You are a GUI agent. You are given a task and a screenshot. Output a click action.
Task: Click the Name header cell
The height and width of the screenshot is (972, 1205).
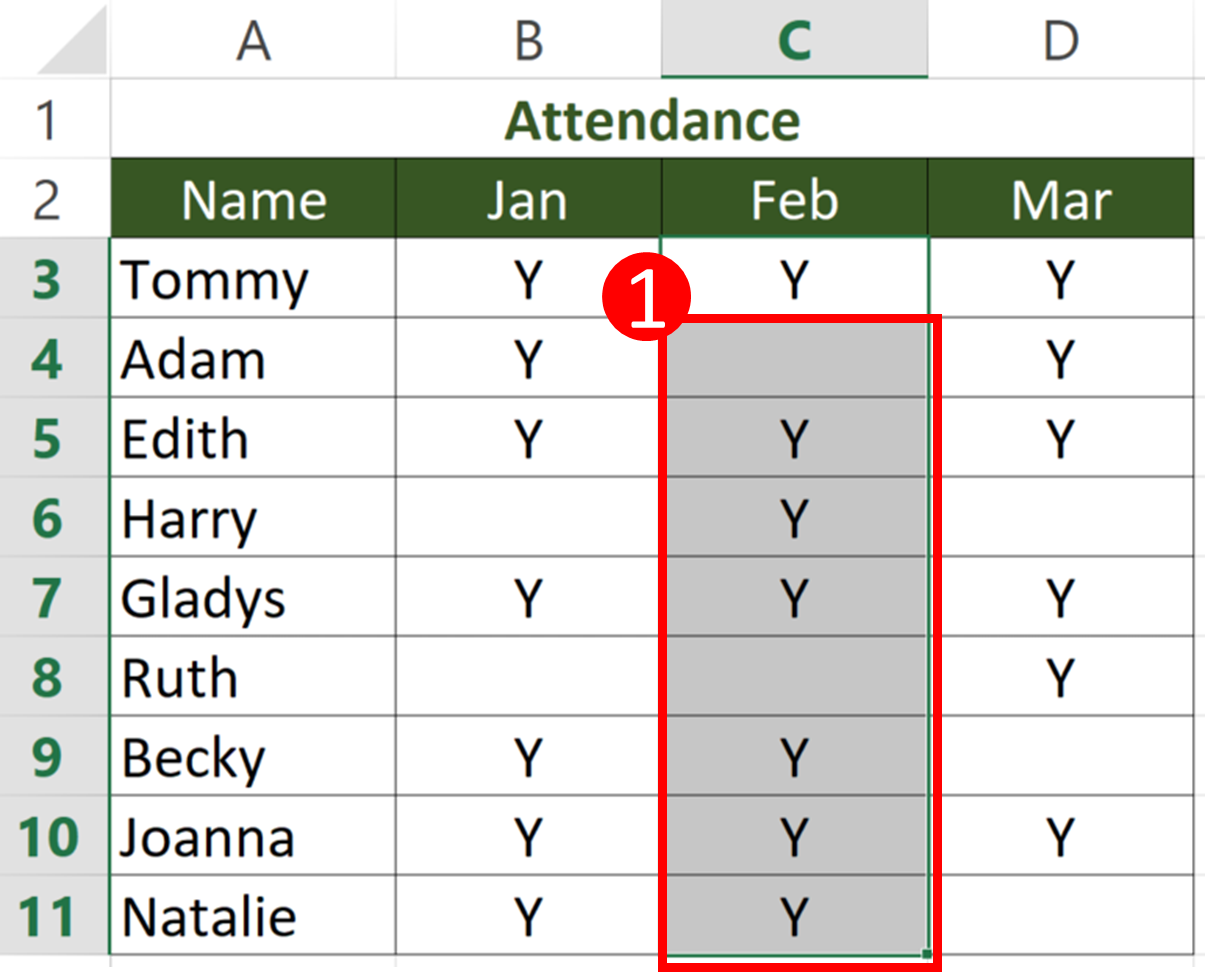[253, 198]
